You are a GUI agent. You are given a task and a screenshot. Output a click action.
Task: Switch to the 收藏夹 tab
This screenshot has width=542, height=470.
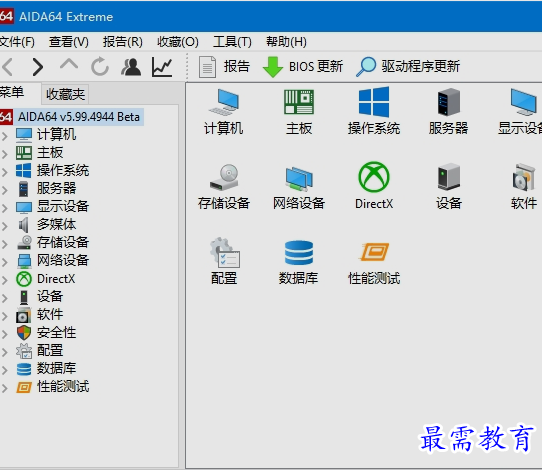click(65, 94)
